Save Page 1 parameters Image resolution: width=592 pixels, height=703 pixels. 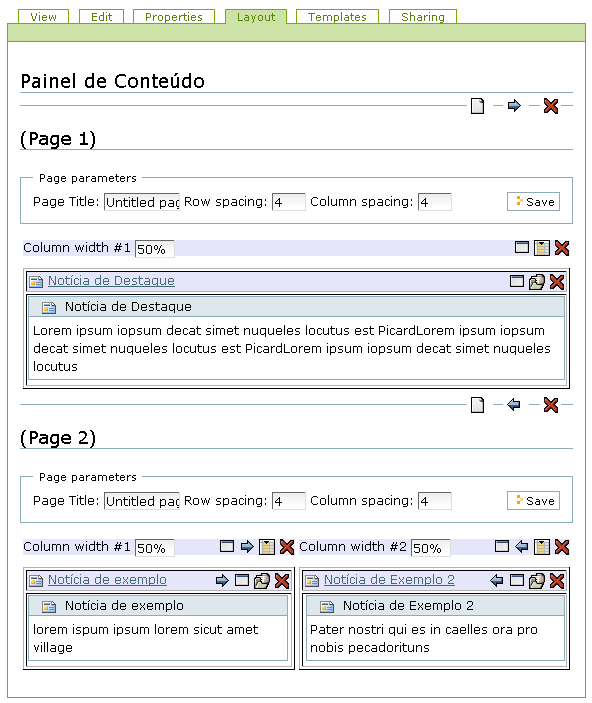(x=533, y=202)
